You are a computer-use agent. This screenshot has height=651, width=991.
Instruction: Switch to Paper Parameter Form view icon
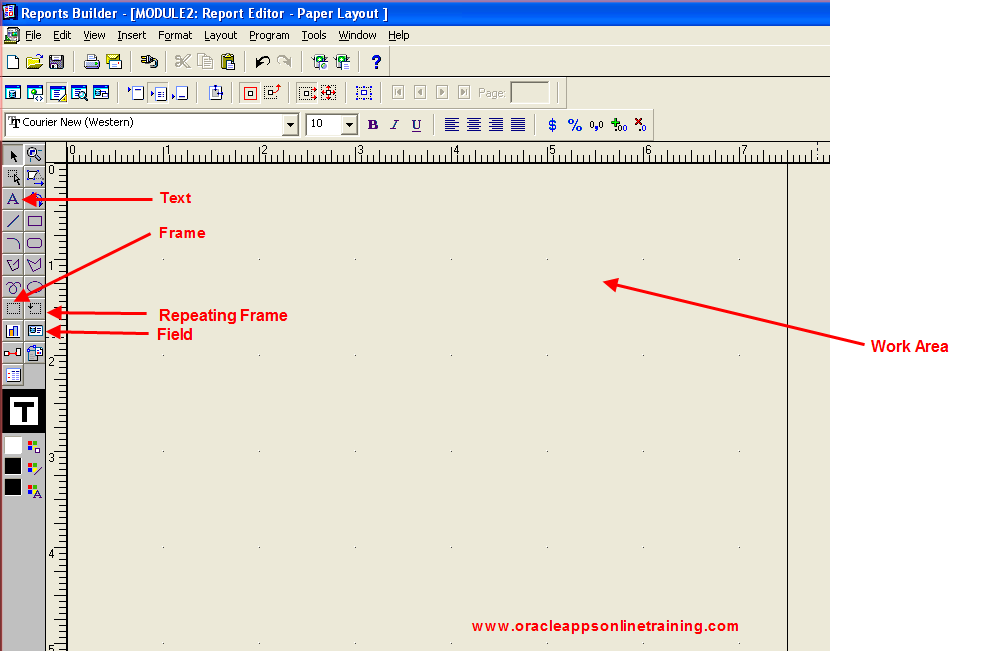tap(101, 93)
